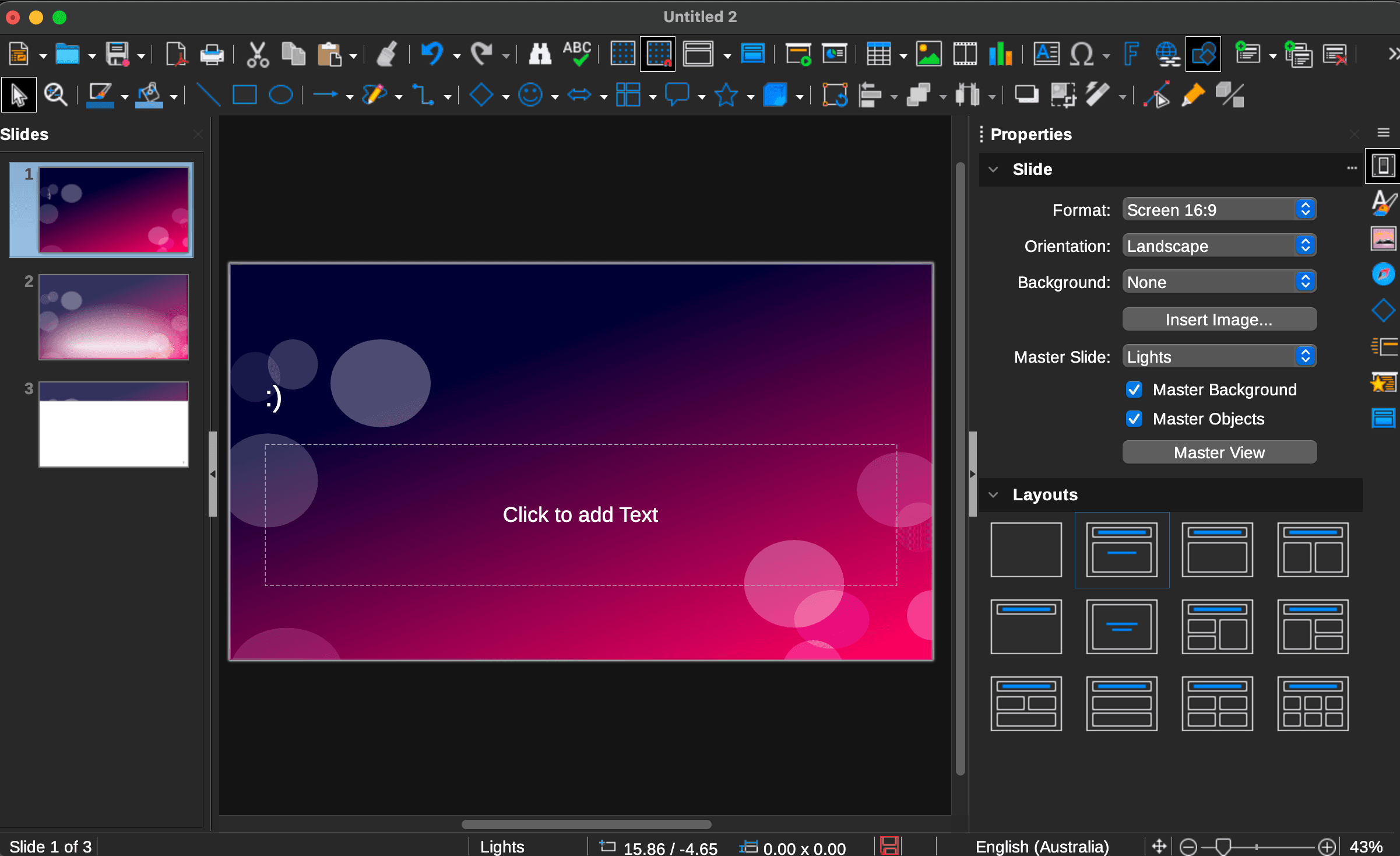The height and width of the screenshot is (856, 1400).
Task: Toggle Extrusion icon in drawing toolbar
Action: point(1230,95)
